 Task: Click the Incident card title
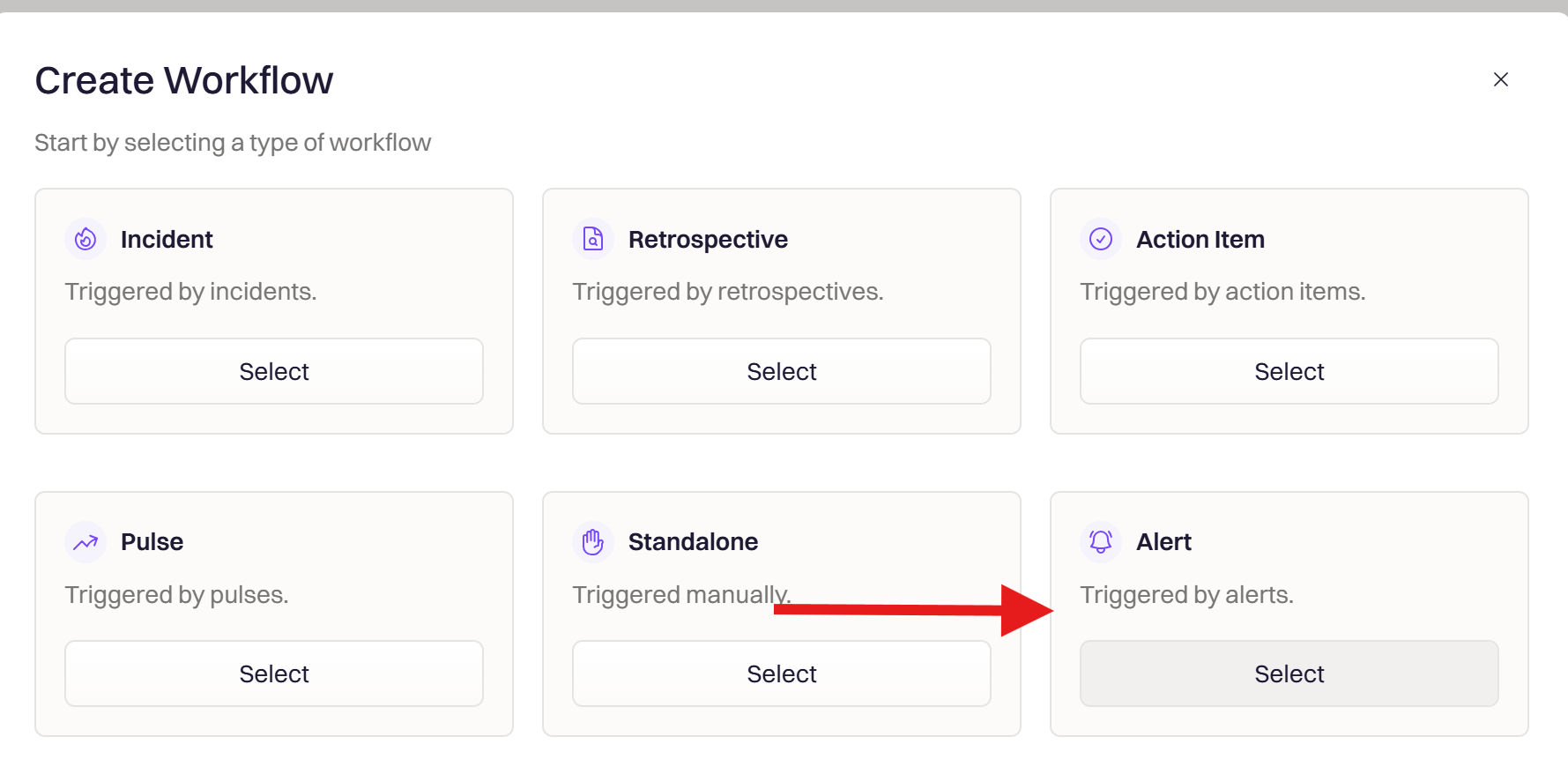click(167, 240)
